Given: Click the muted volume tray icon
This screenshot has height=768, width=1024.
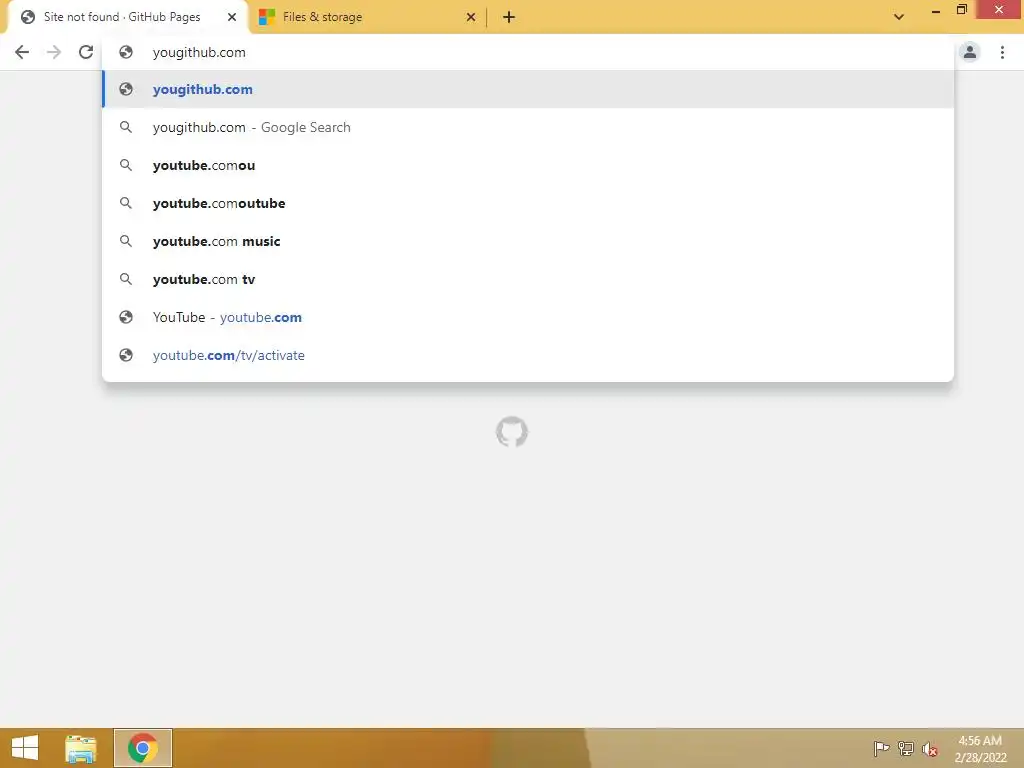Looking at the screenshot, I should pyautogui.click(x=930, y=749).
